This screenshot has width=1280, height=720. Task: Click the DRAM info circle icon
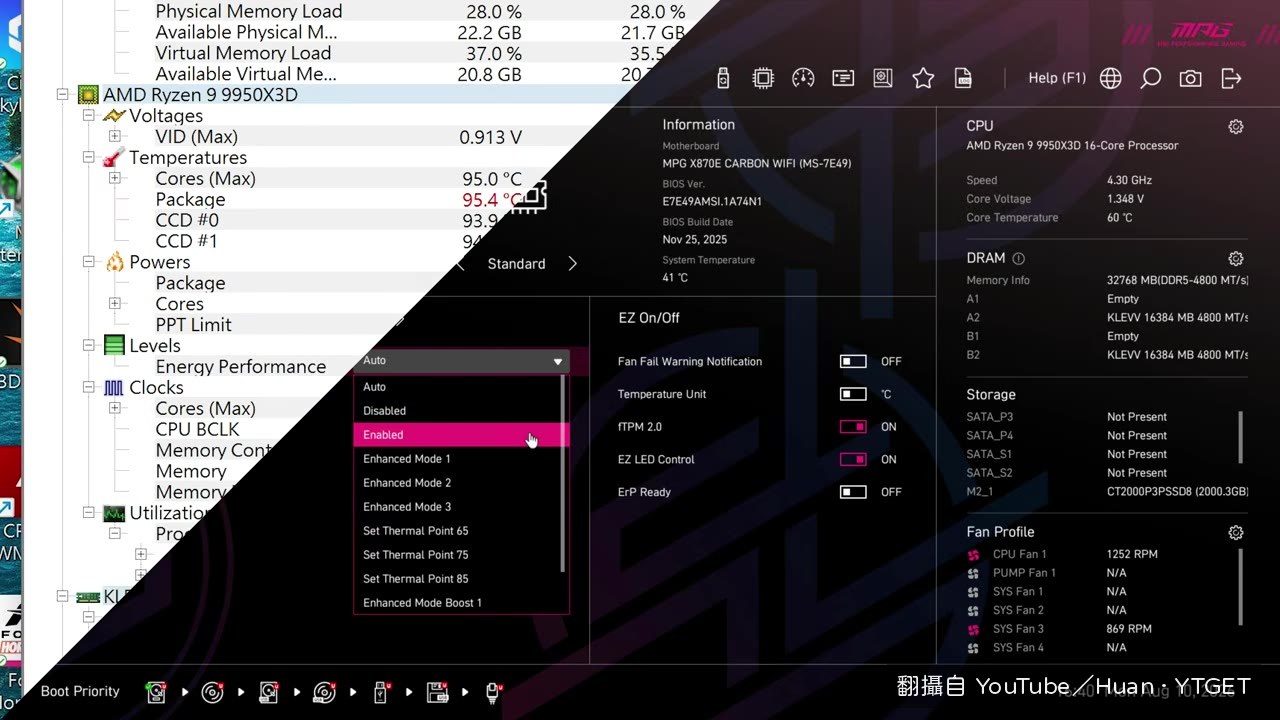[x=1018, y=258]
